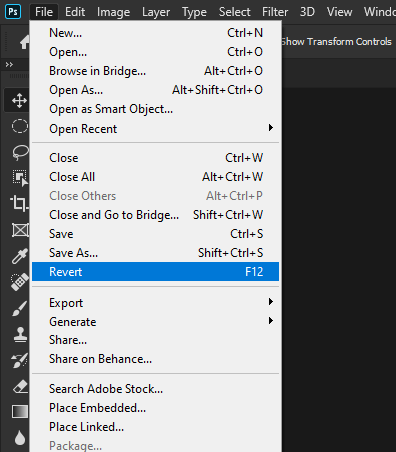Viewport: 396px width, 452px height.
Task: Choose Close All menu entry
Action: 155,177
